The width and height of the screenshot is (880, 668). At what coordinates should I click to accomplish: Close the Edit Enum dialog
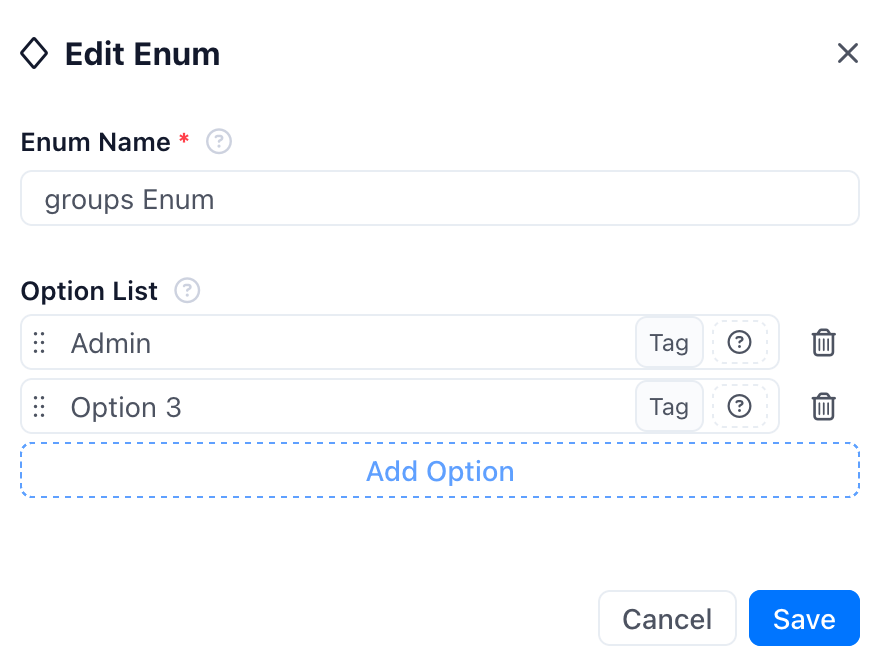pyautogui.click(x=847, y=53)
